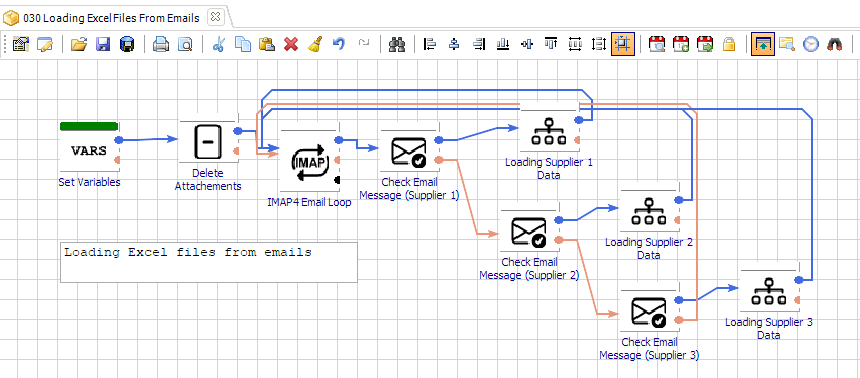The width and height of the screenshot is (860, 378).
Task: Click the 'IMAP4 Email Loop' label
Action: coord(310,202)
